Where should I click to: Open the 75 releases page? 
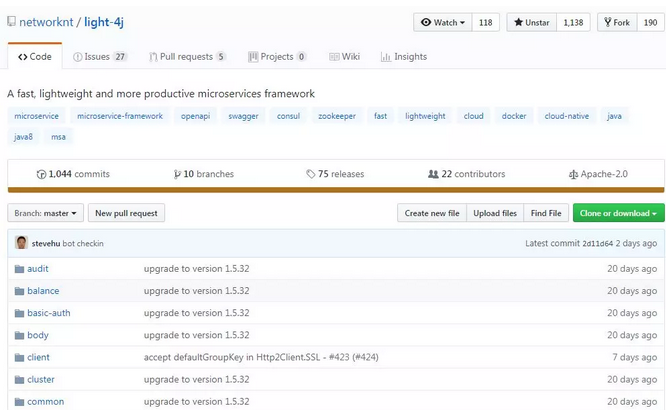335,174
